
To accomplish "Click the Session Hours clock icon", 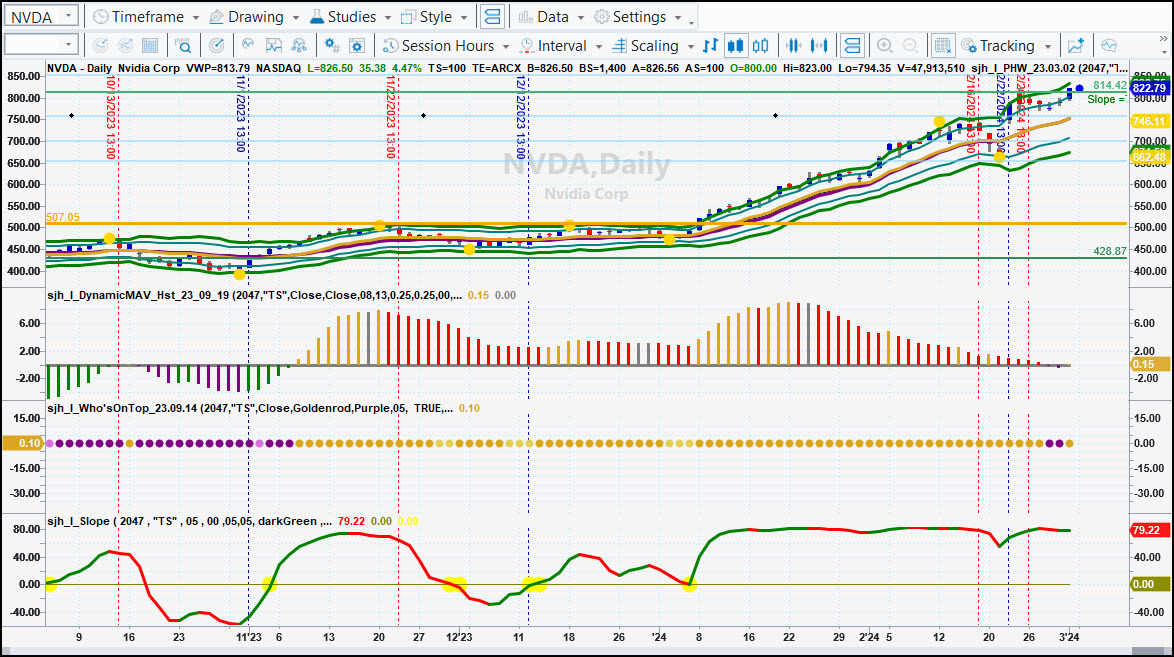I will 390,46.
